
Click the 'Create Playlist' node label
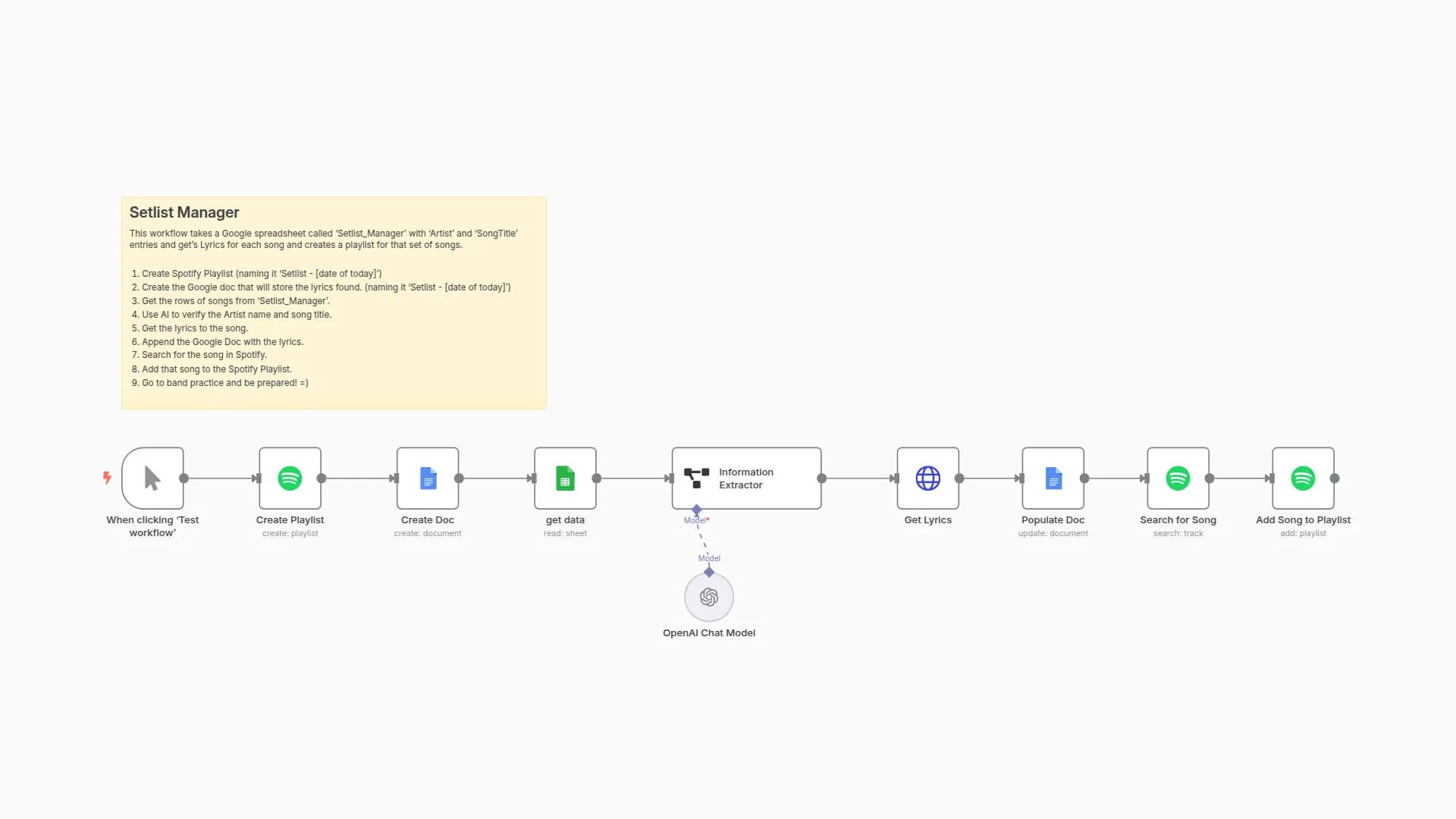point(290,520)
